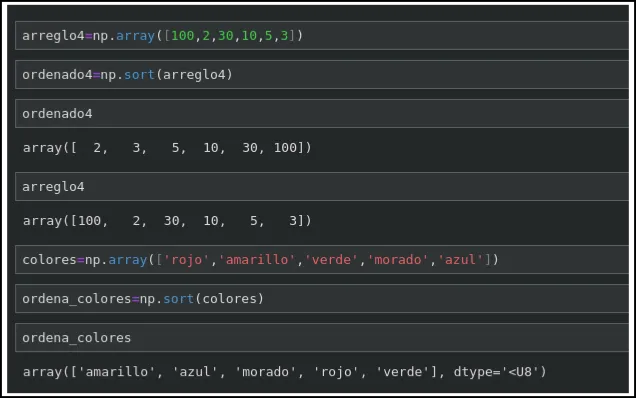Viewport: 636px width, 398px height.
Task: Click the string 'azul' in the colores definition
Action: click(x=460, y=260)
